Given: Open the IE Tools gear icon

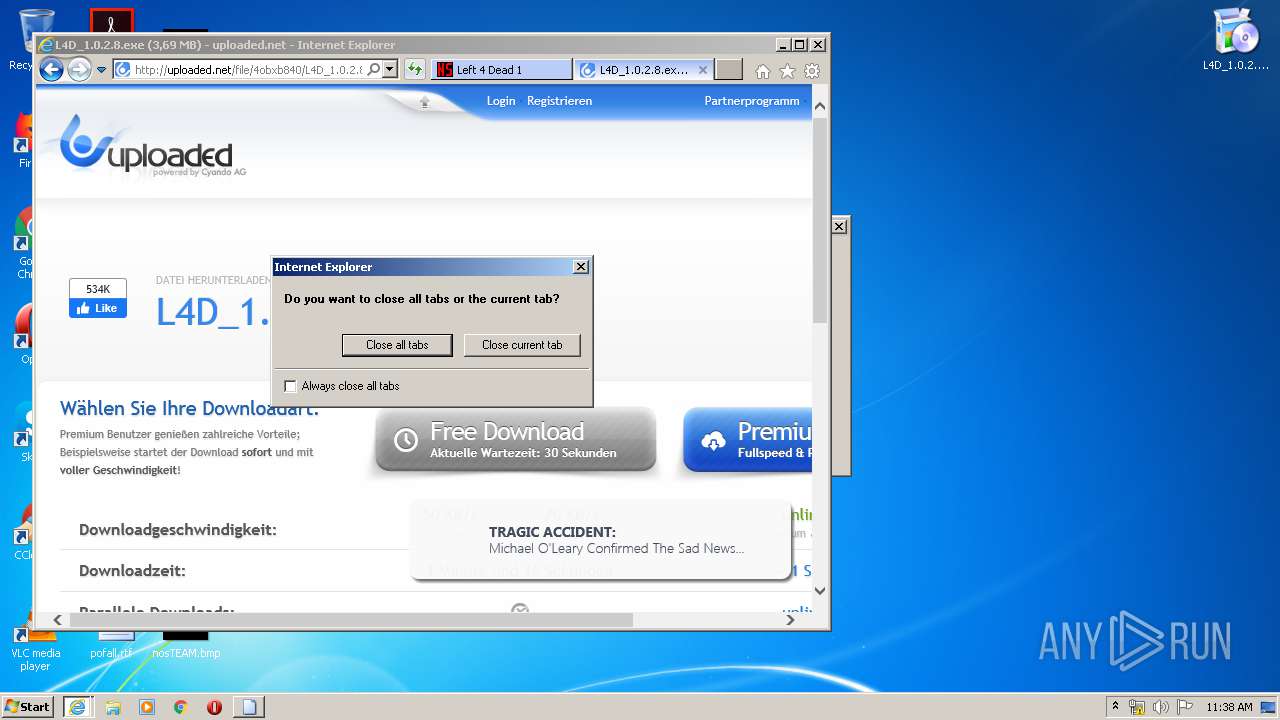Looking at the screenshot, I should [812, 71].
